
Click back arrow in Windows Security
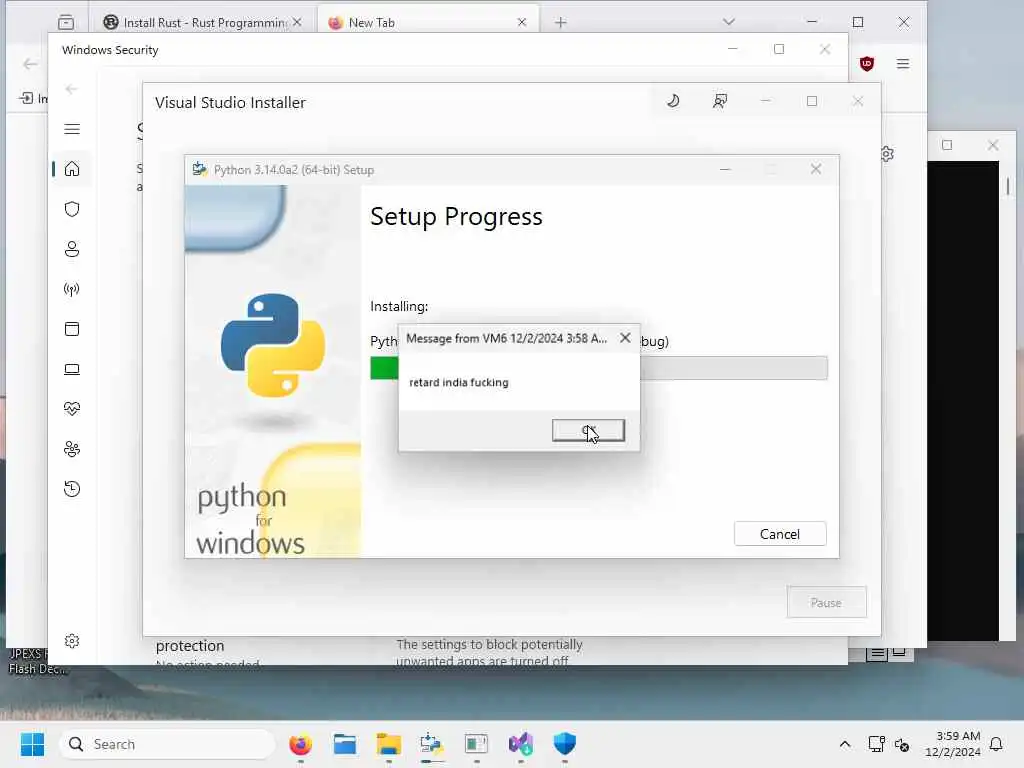(72, 89)
